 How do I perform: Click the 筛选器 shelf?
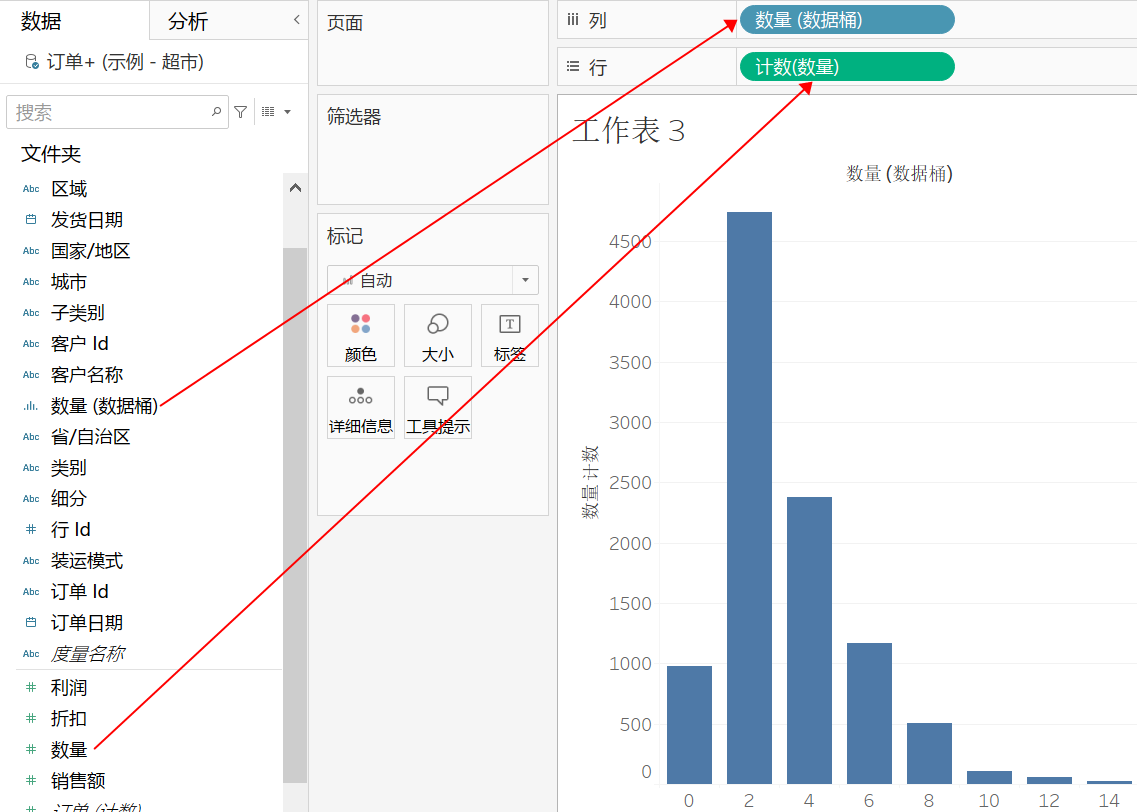[433, 149]
